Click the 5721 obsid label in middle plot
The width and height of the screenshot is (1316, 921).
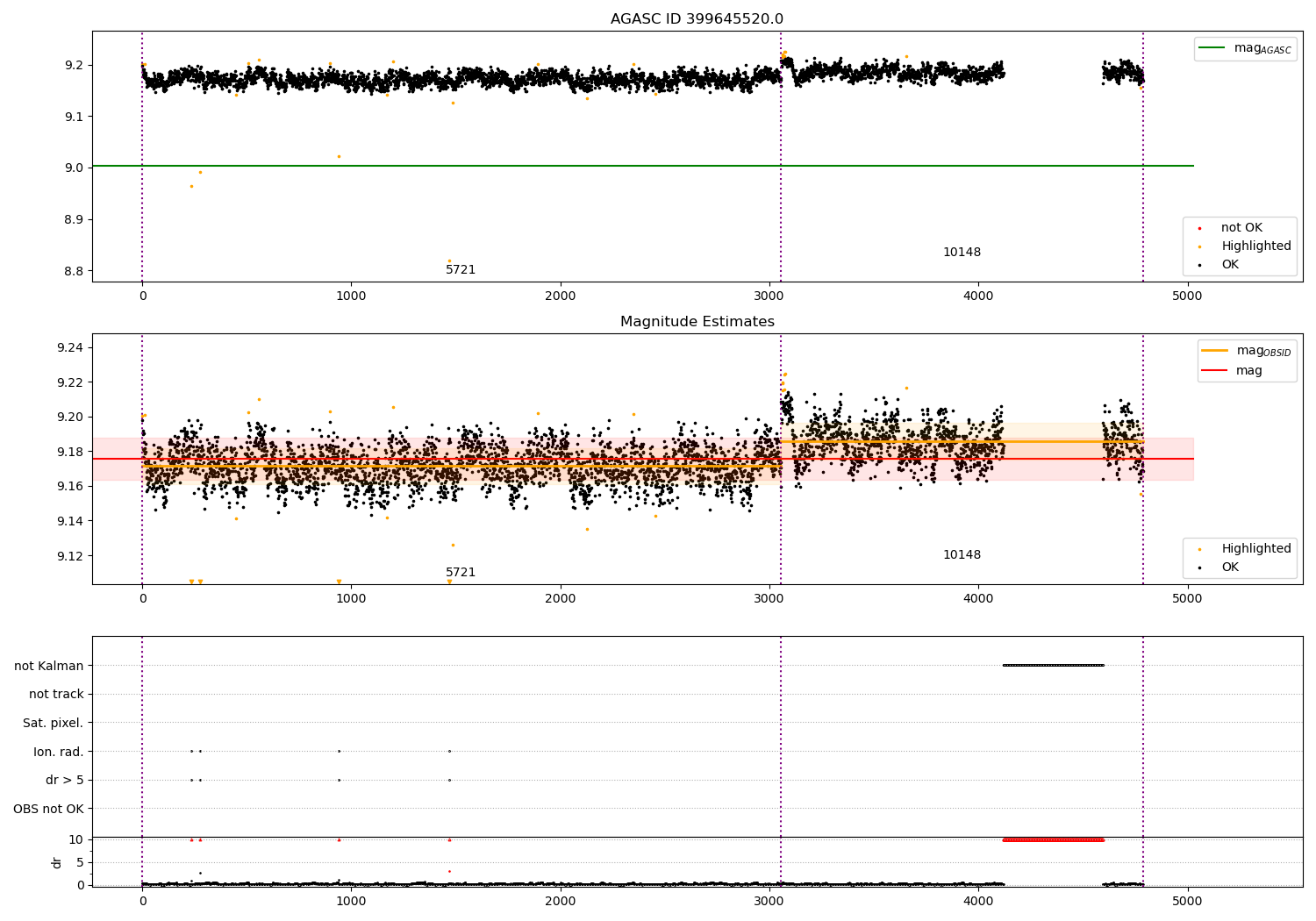tap(461, 573)
